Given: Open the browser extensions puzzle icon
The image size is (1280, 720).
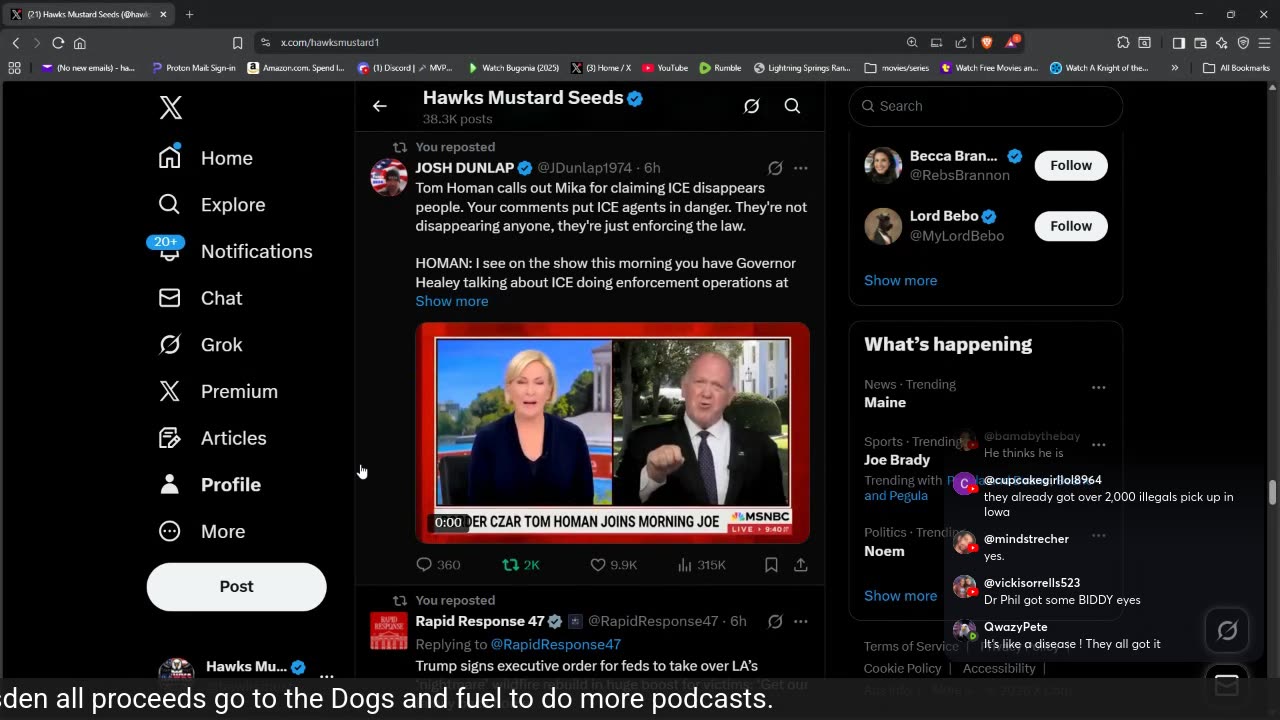Looking at the screenshot, I should point(1123,43).
